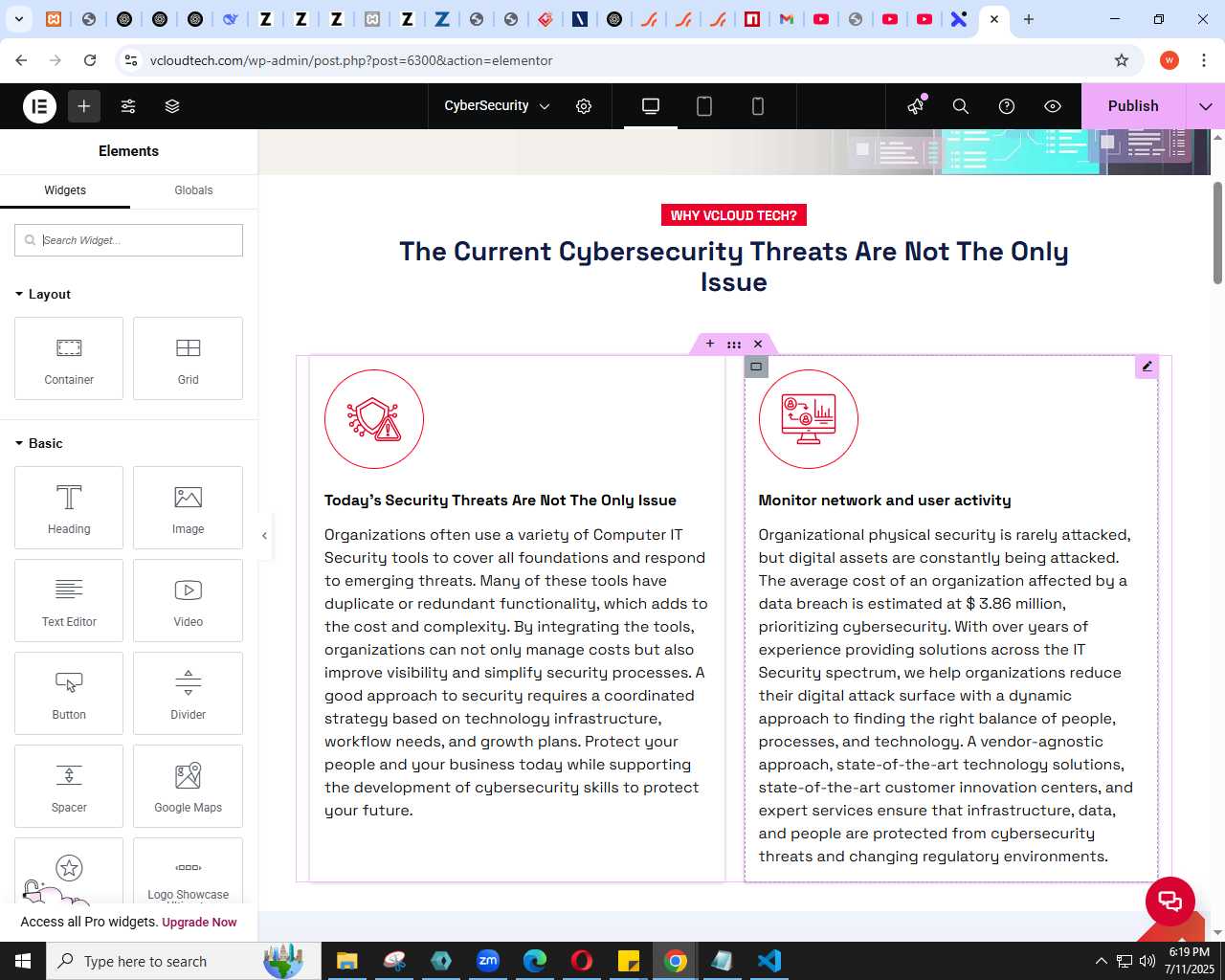The image size is (1225, 980).
Task: Select the Logo Showcase widget
Action: 188,870
